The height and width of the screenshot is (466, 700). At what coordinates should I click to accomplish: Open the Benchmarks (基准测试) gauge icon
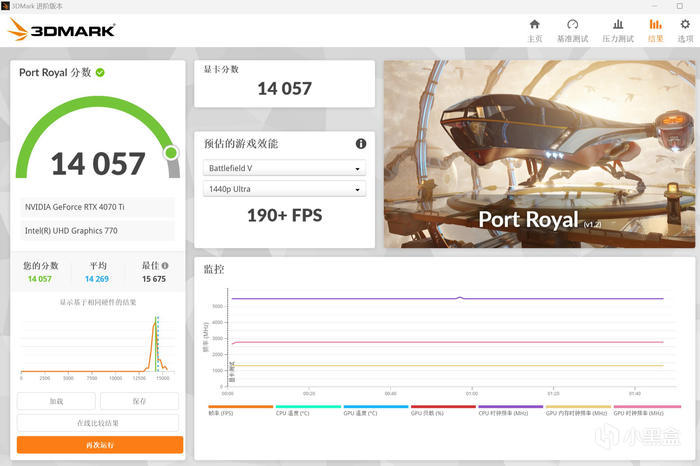[x=573, y=25]
